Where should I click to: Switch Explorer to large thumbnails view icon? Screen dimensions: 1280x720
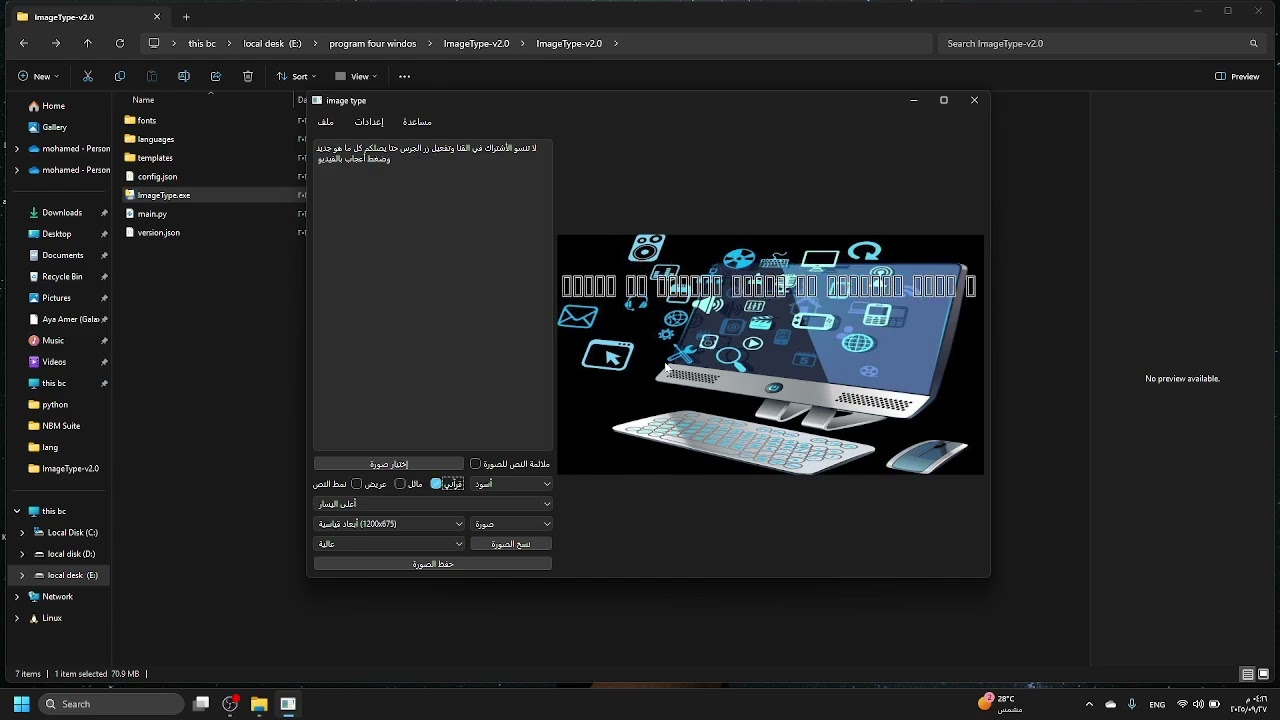pyautogui.click(x=1263, y=674)
